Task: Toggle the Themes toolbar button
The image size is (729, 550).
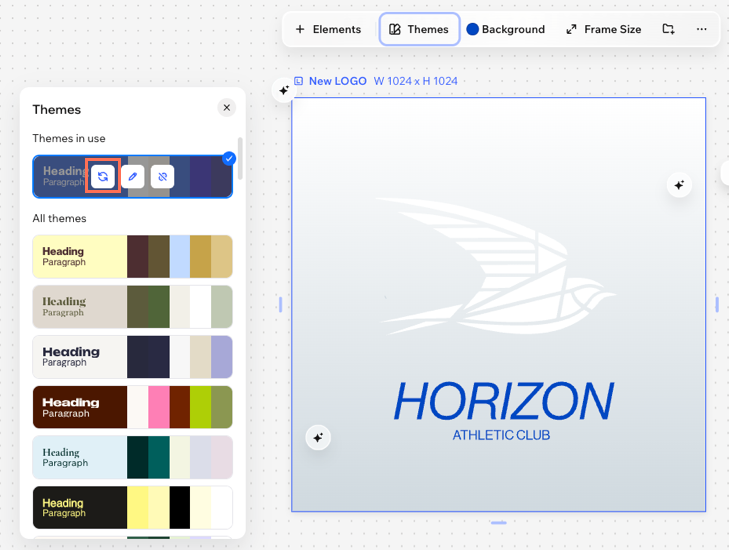Action: (x=419, y=29)
